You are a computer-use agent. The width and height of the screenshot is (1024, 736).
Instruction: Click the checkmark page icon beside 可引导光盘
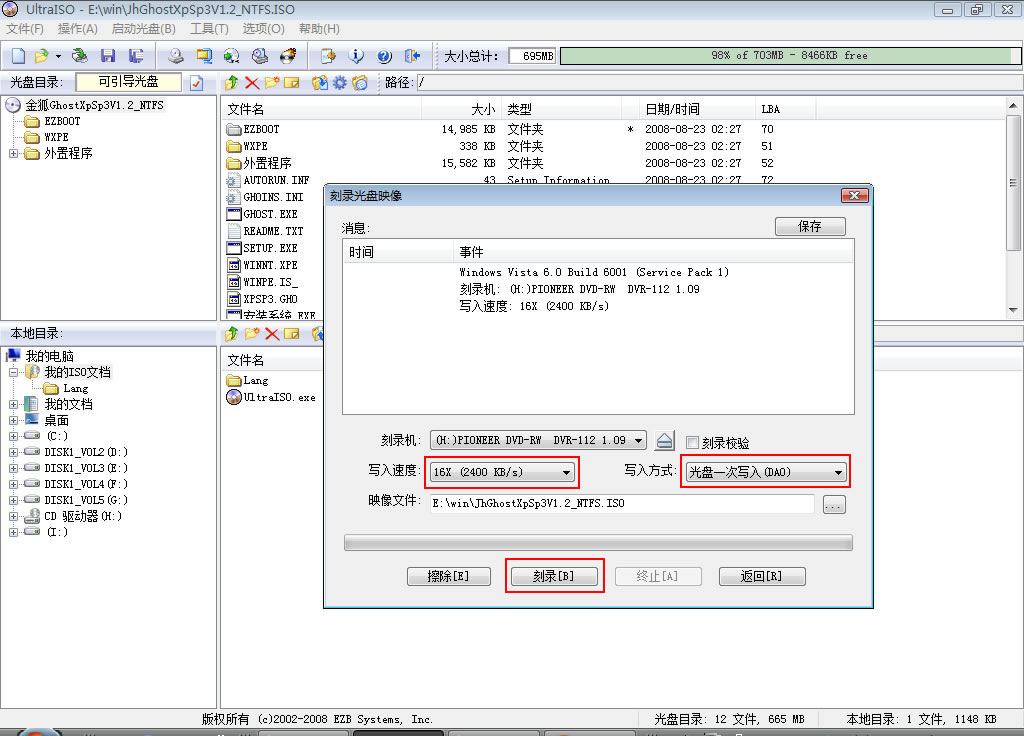(197, 83)
